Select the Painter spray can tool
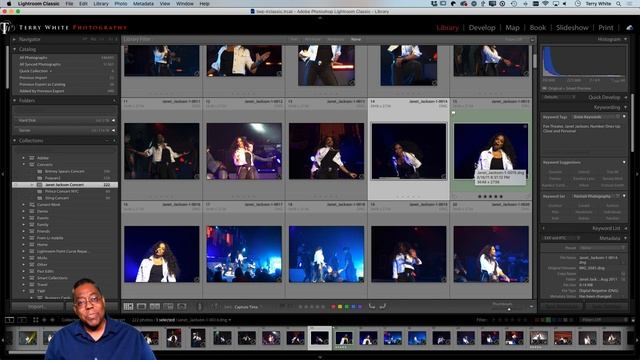640x360 pixels. pyautogui.click(x=200, y=307)
